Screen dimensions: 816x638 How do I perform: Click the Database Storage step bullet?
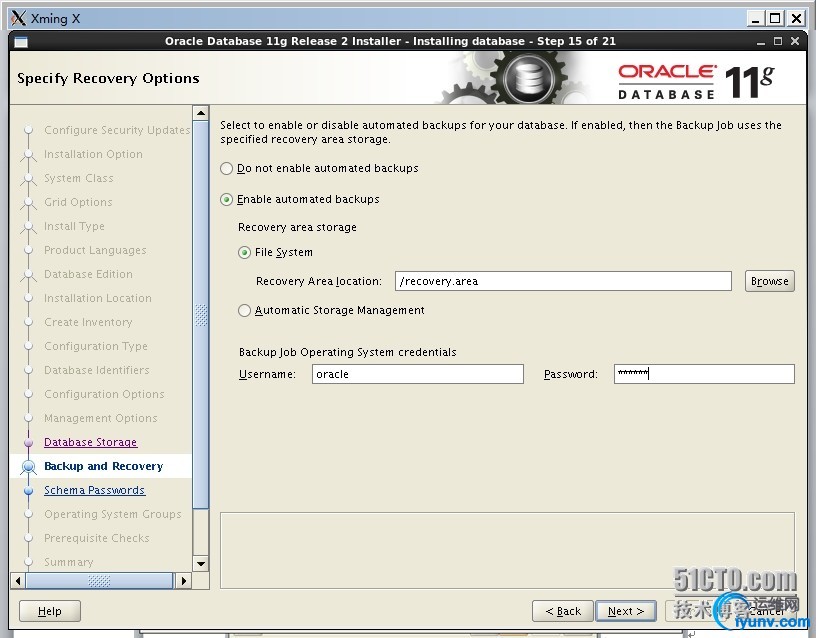point(29,442)
